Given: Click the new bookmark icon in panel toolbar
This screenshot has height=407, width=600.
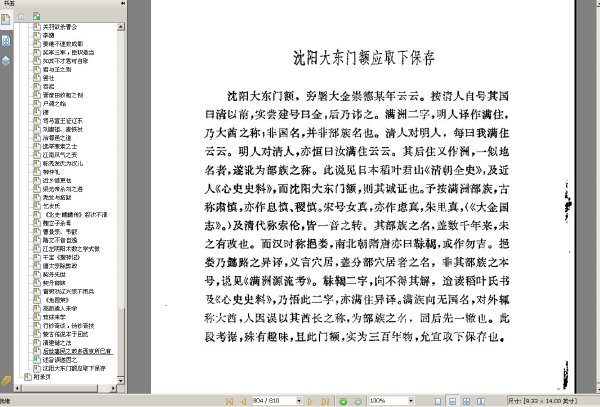Looking at the screenshot, I should 37,16.
